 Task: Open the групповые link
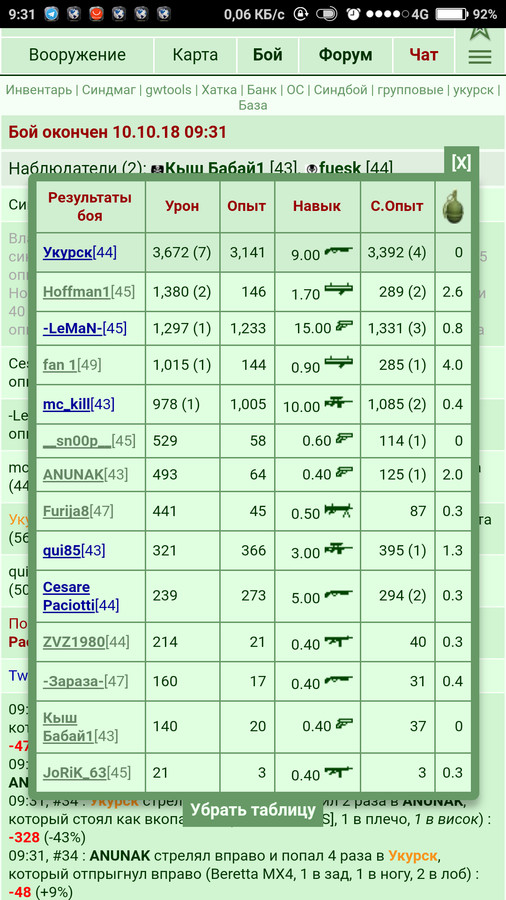coord(410,90)
